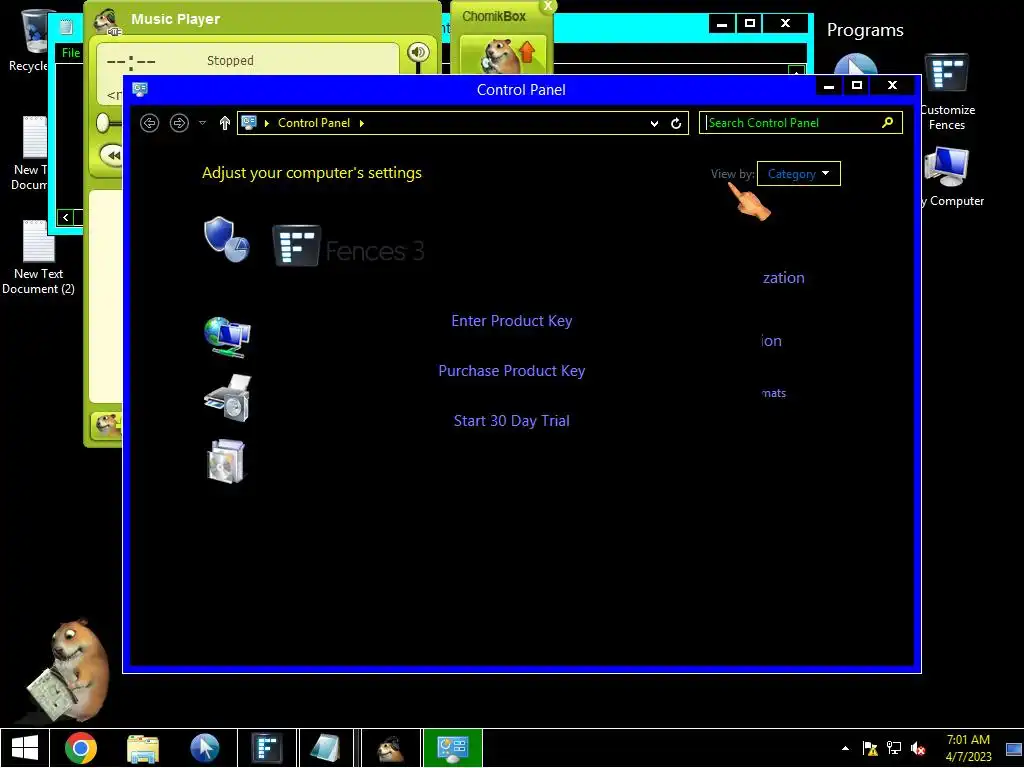Click Purchase Product Key link

[x=511, y=371]
